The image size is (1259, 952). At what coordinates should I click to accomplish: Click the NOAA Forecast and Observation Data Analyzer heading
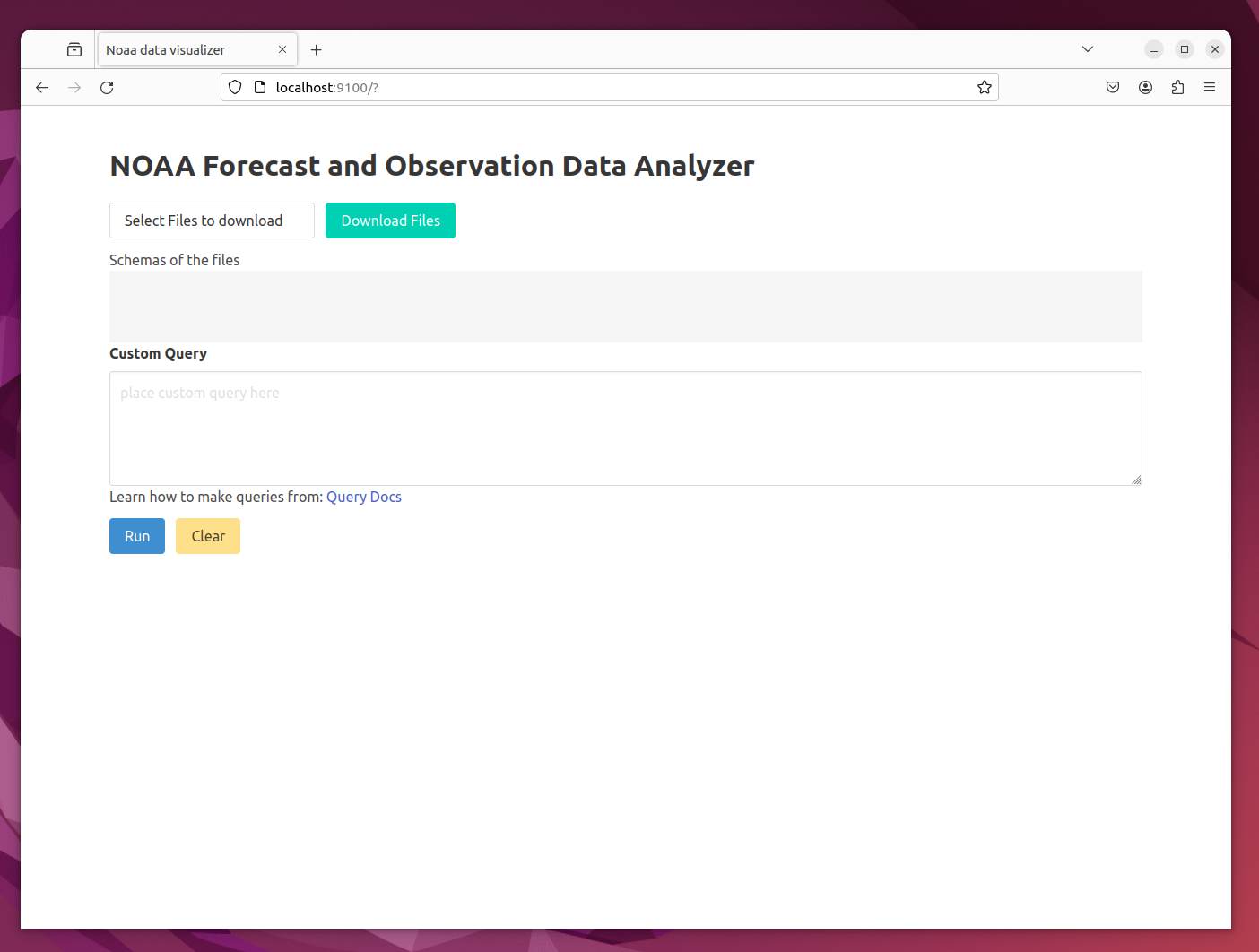(432, 166)
